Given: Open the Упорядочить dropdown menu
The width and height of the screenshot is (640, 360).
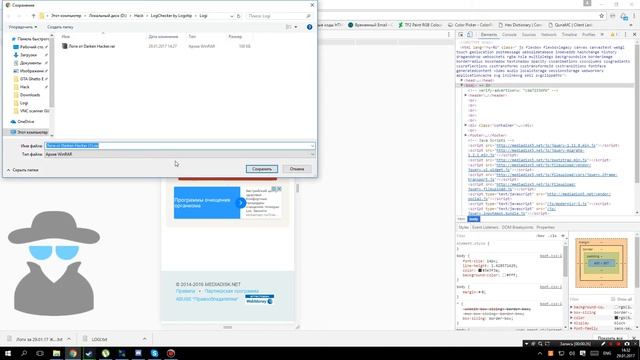Looking at the screenshot, I should coord(23,27).
